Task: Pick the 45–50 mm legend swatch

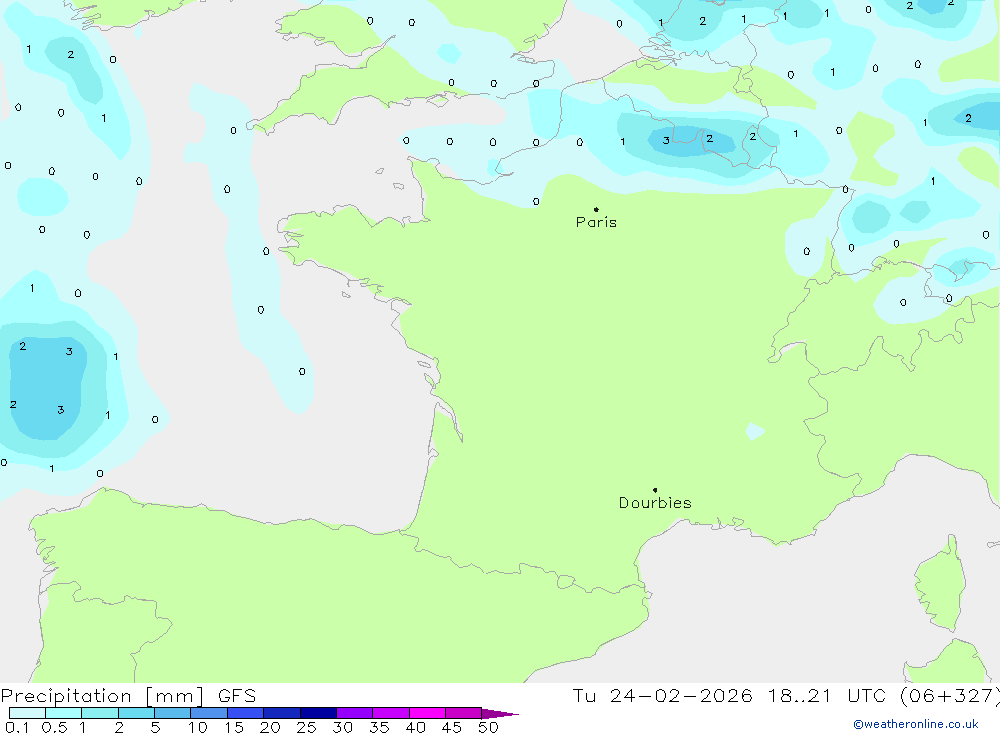Action: coord(464,713)
